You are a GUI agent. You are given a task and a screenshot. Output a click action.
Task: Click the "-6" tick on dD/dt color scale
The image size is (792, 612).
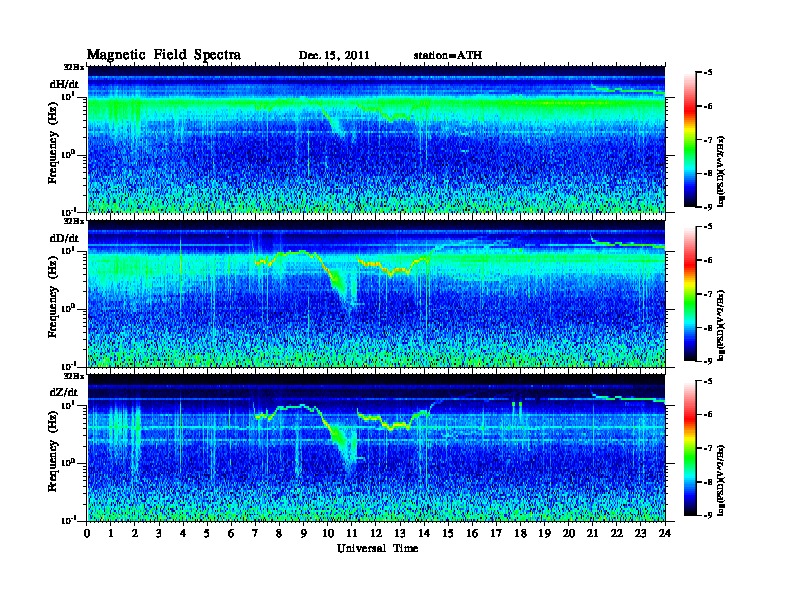(708, 260)
